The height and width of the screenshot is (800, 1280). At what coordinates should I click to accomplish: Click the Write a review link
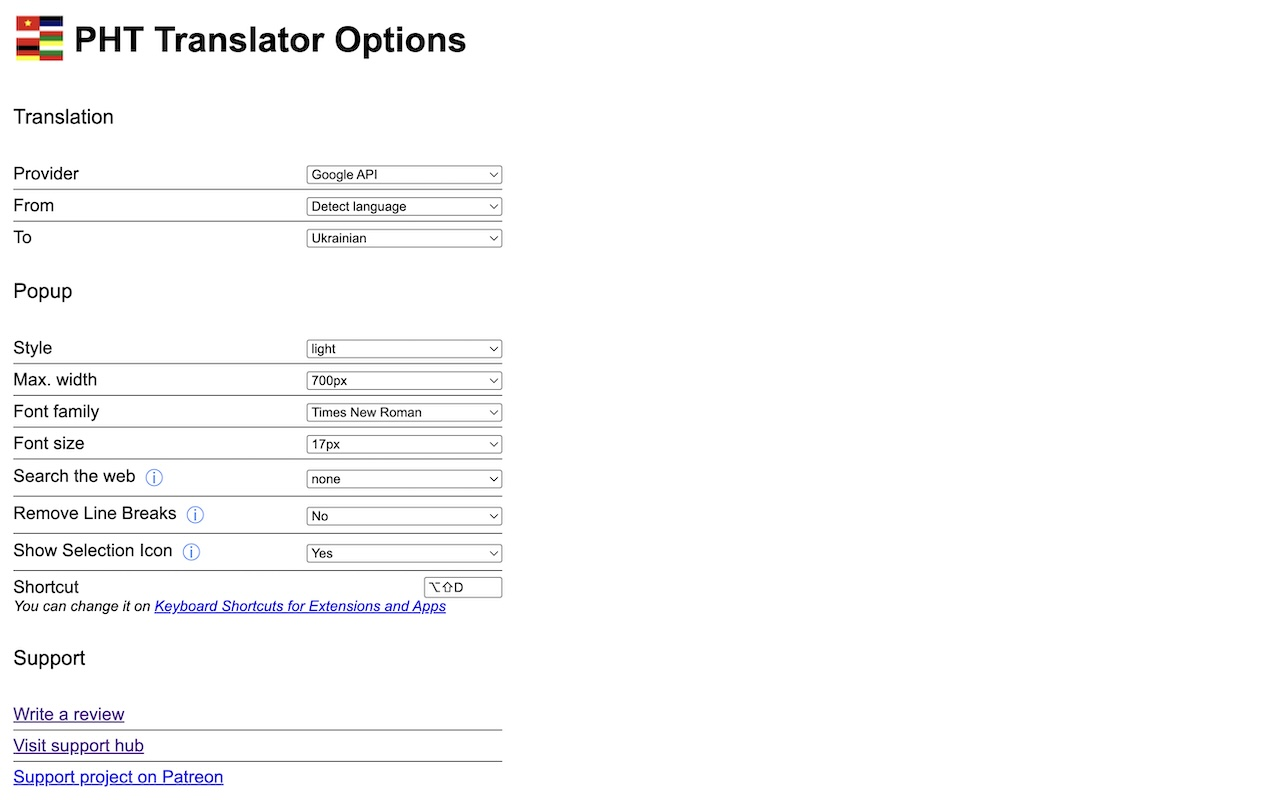pyautogui.click(x=68, y=714)
